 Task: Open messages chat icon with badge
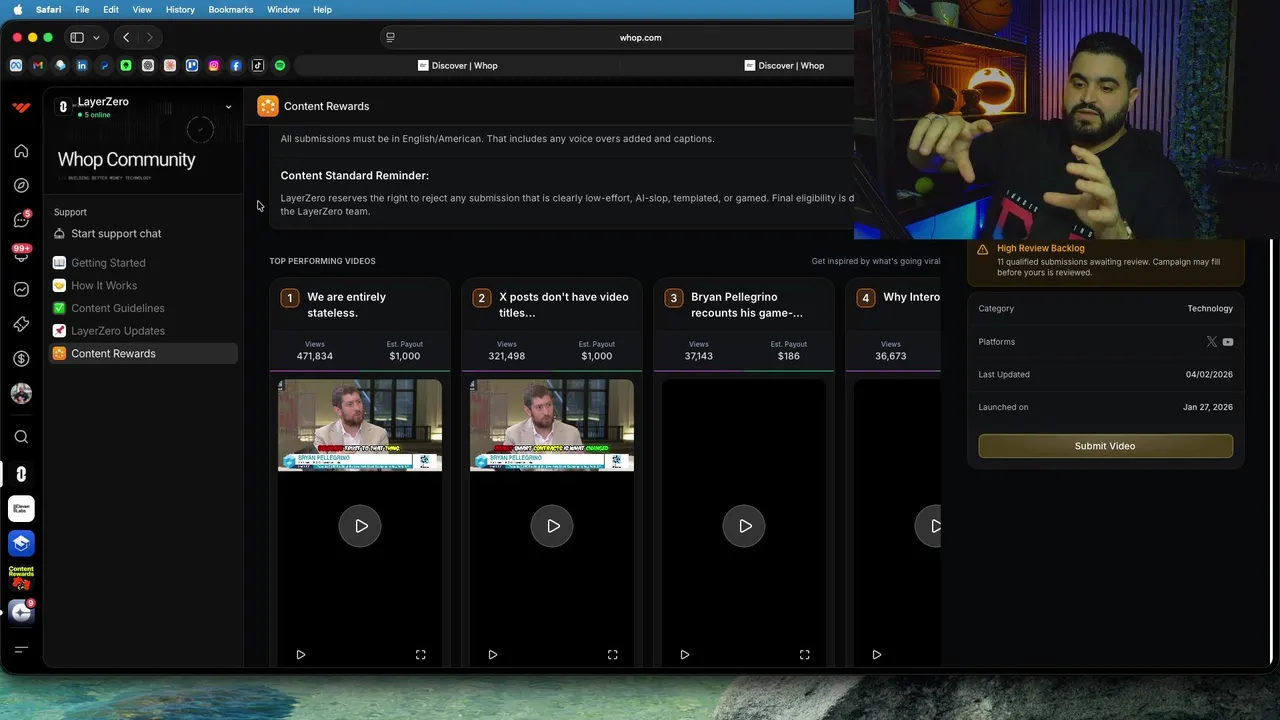(21, 220)
